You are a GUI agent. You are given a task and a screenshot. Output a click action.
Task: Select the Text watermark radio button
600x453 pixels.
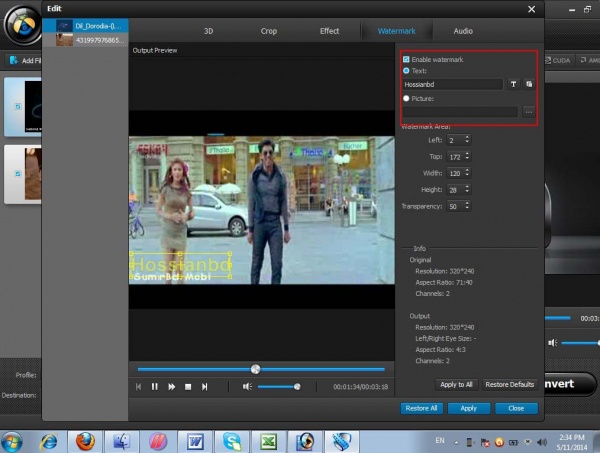click(405, 71)
